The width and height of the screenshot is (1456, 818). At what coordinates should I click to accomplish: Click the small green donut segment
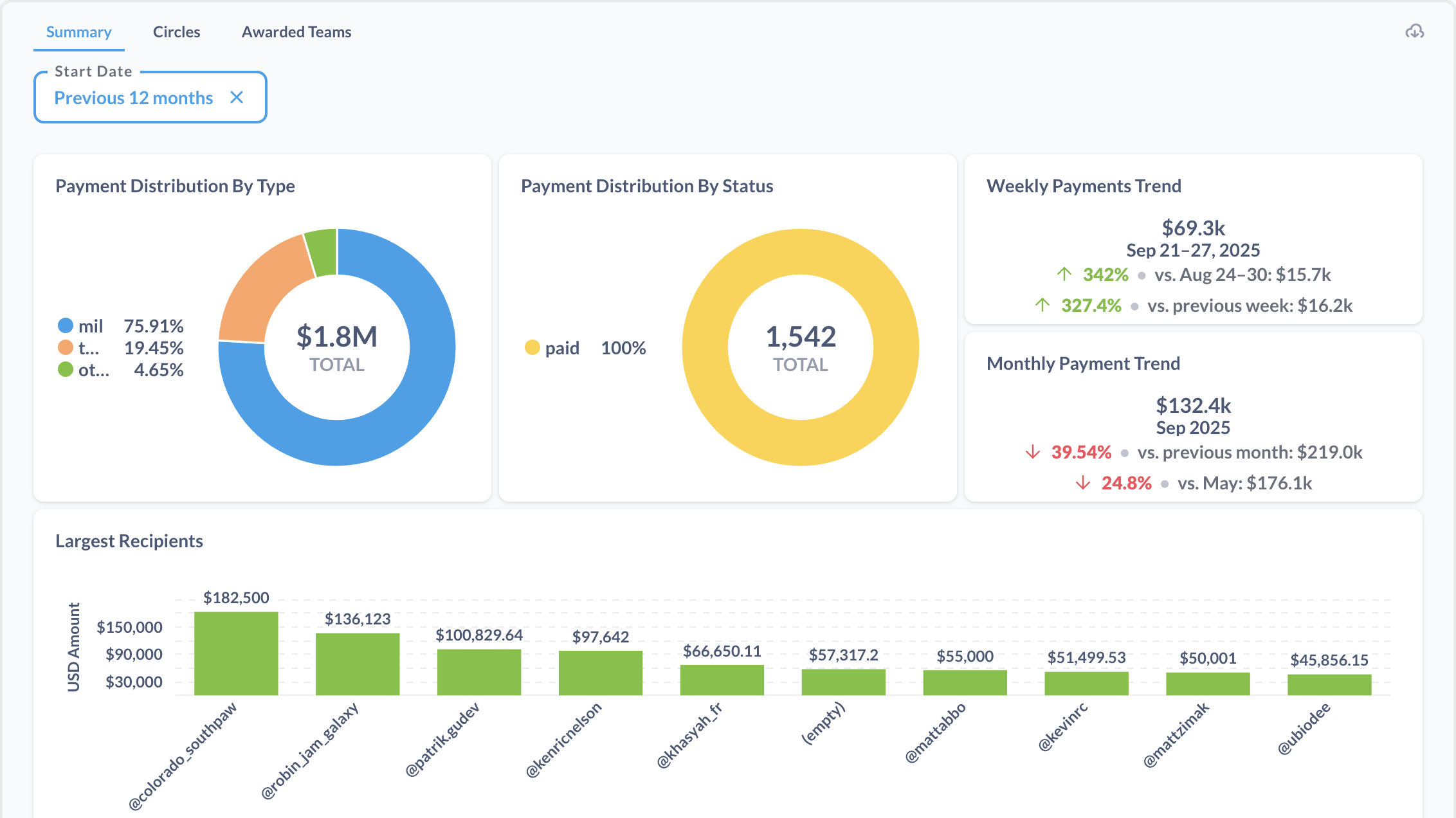pyautogui.click(x=322, y=252)
